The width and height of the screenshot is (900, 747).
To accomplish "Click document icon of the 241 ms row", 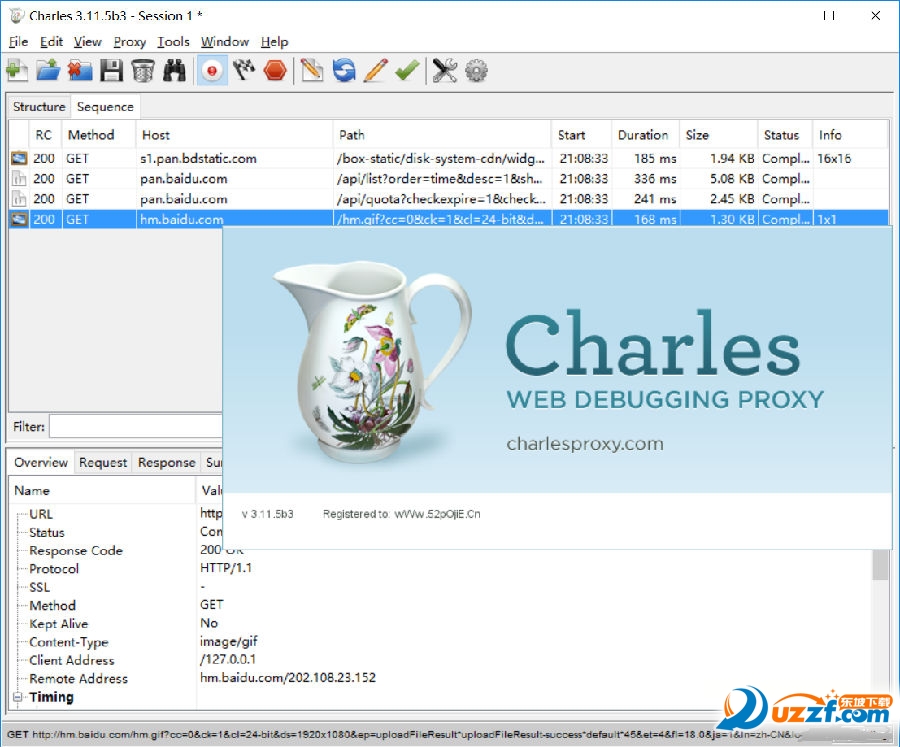I will pos(19,199).
